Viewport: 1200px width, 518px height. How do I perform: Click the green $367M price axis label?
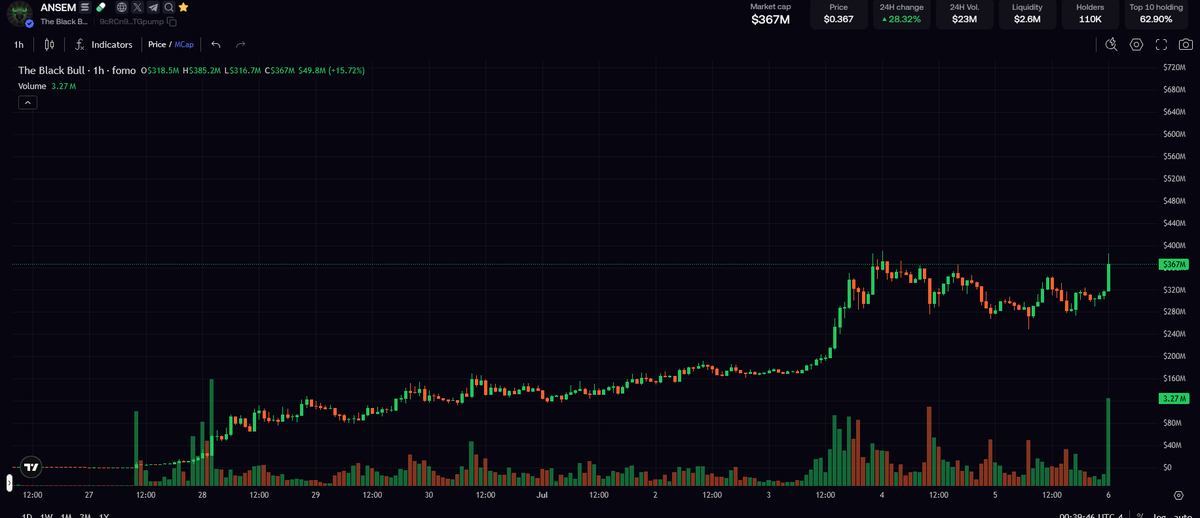(1173, 264)
